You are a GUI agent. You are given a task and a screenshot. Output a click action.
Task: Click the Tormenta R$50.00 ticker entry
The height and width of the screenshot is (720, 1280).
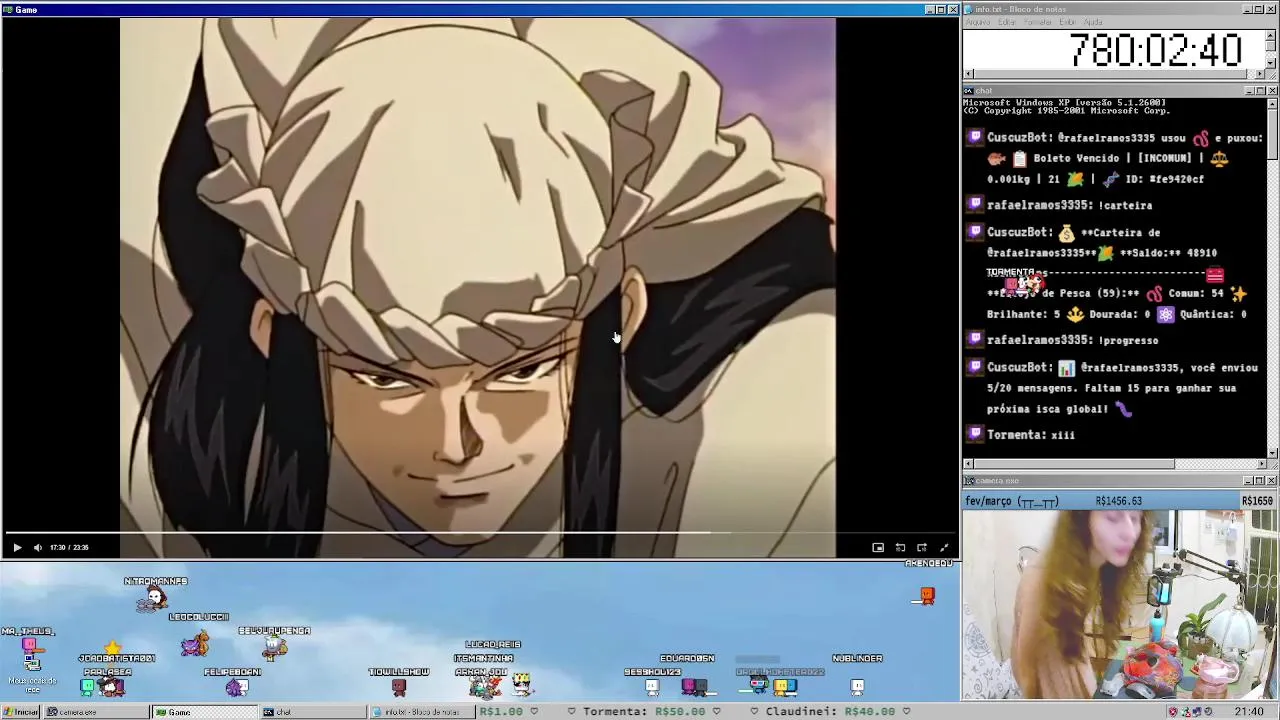[x=644, y=712]
